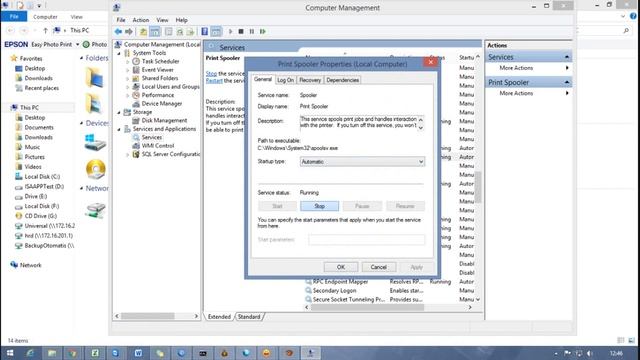This screenshot has width=640, height=360.
Task: Click the File tab in Explorer window
Action: pyautogui.click(x=14, y=17)
